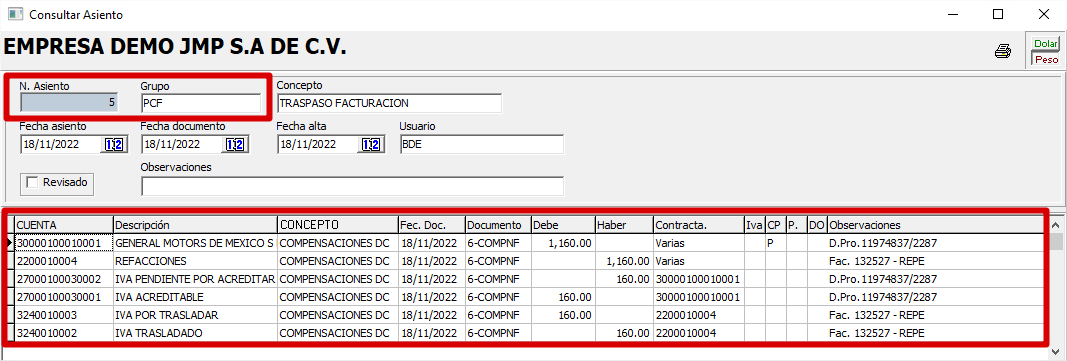Click the Fecha asiento date field
This screenshot has height=361, width=1067.
61,144
